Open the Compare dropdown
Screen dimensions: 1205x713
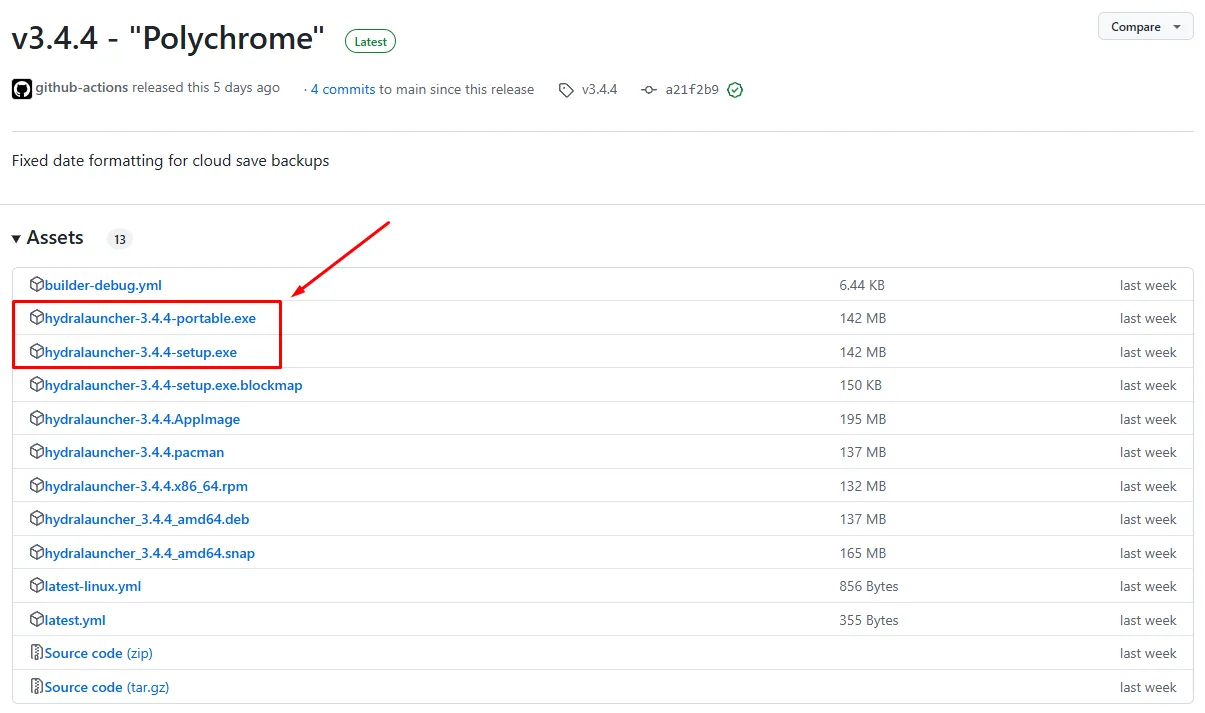point(1145,27)
